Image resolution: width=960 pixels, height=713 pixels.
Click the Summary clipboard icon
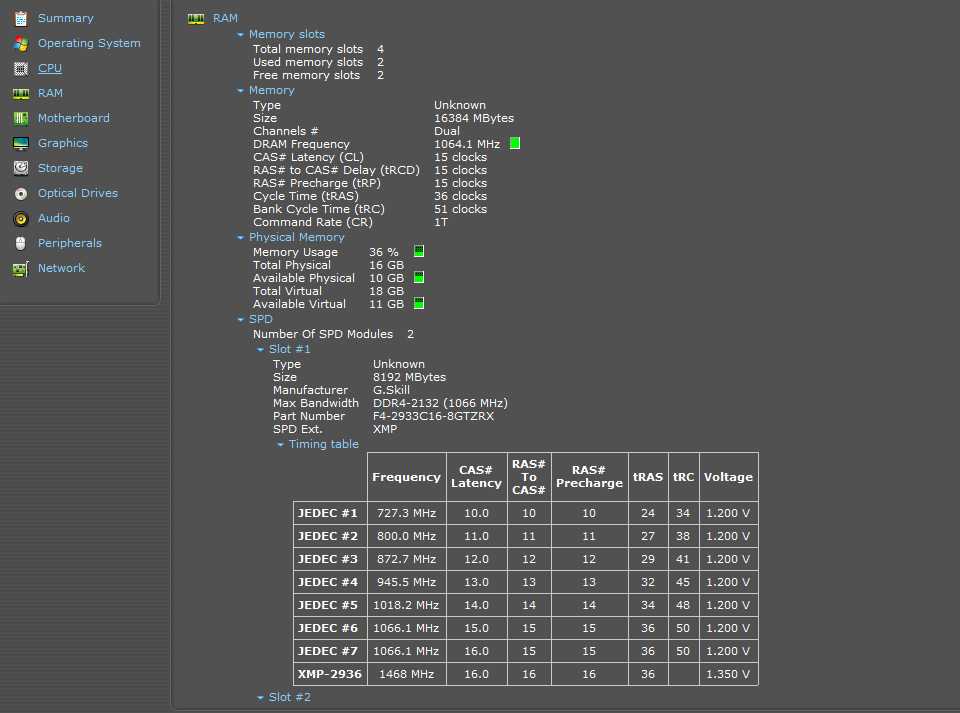(x=20, y=18)
